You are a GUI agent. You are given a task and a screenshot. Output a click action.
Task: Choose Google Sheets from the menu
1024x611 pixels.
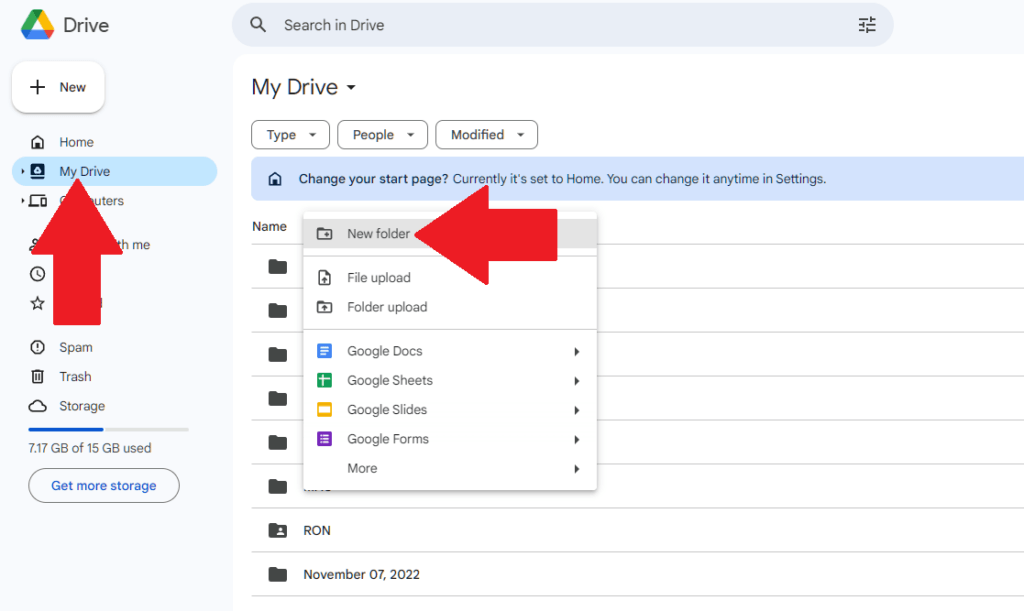pyautogui.click(x=450, y=381)
